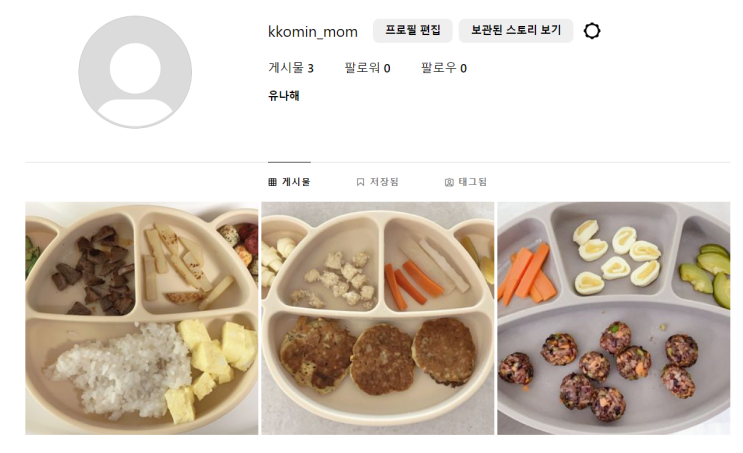This screenshot has width=743, height=453.
Task: Click the 보관된 스토리 보기 button
Action: pyautogui.click(x=516, y=31)
